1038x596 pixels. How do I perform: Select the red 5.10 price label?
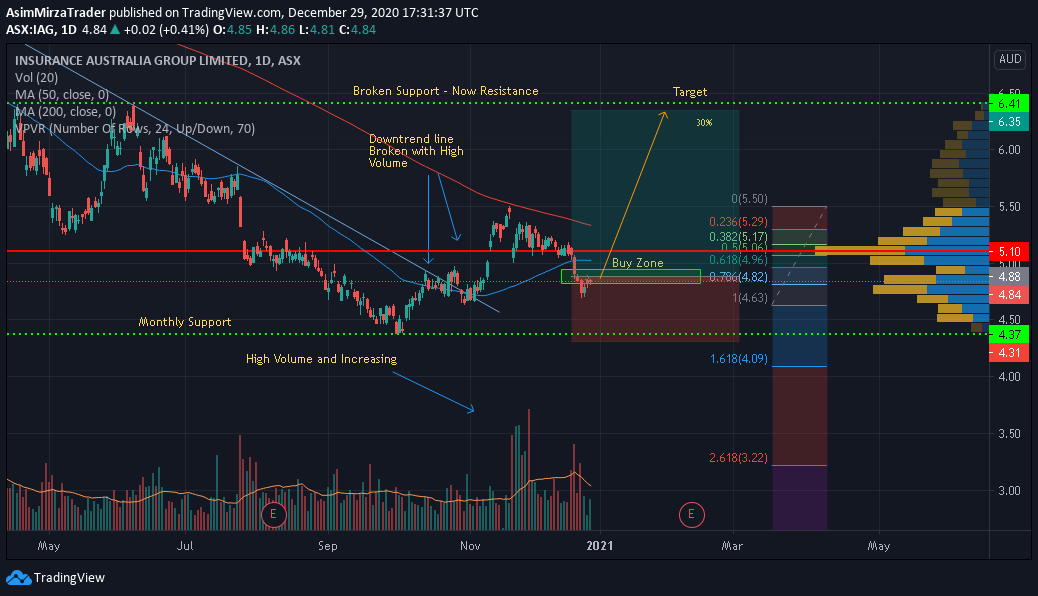(1009, 252)
